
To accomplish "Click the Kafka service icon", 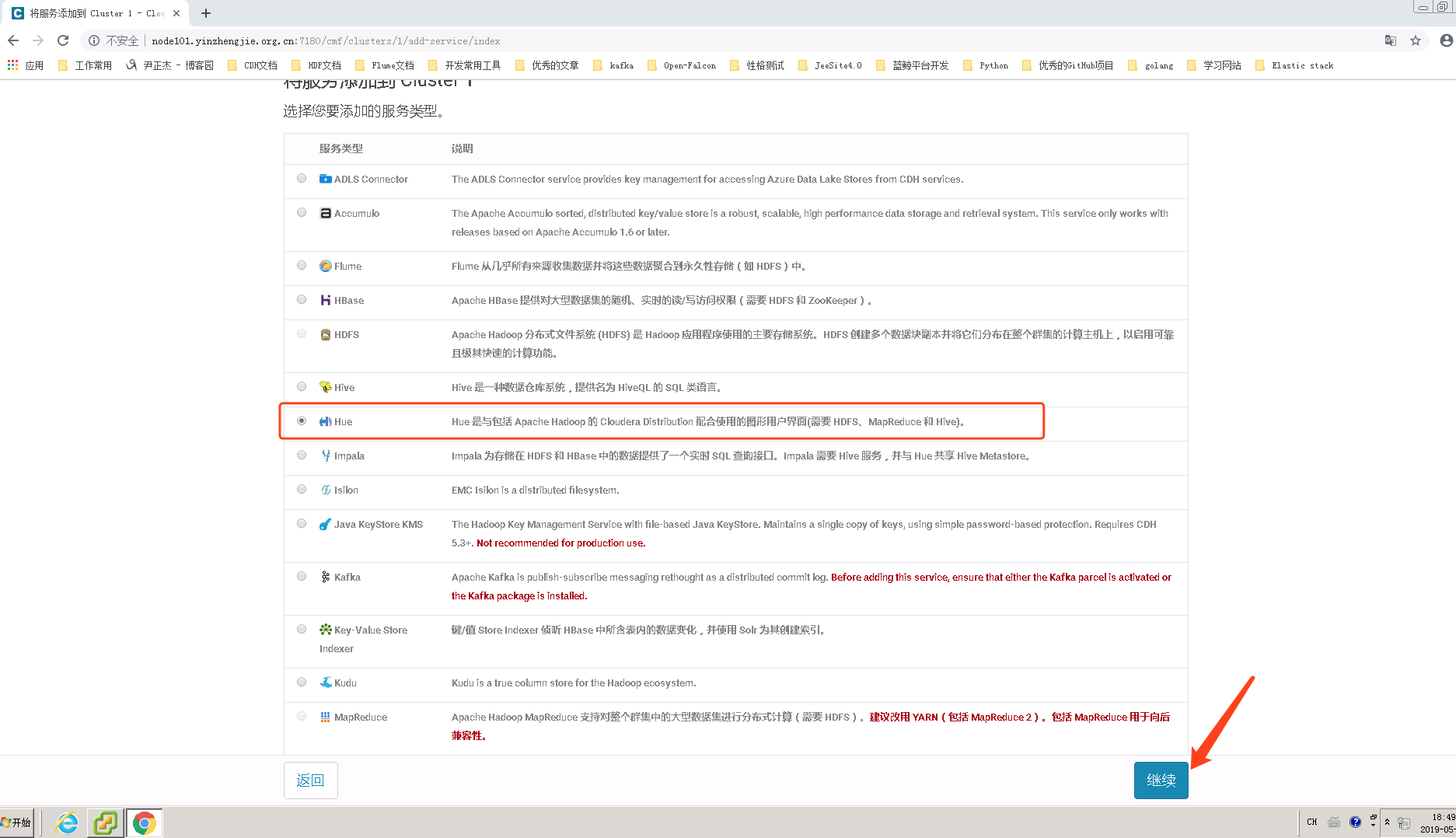I will [325, 577].
